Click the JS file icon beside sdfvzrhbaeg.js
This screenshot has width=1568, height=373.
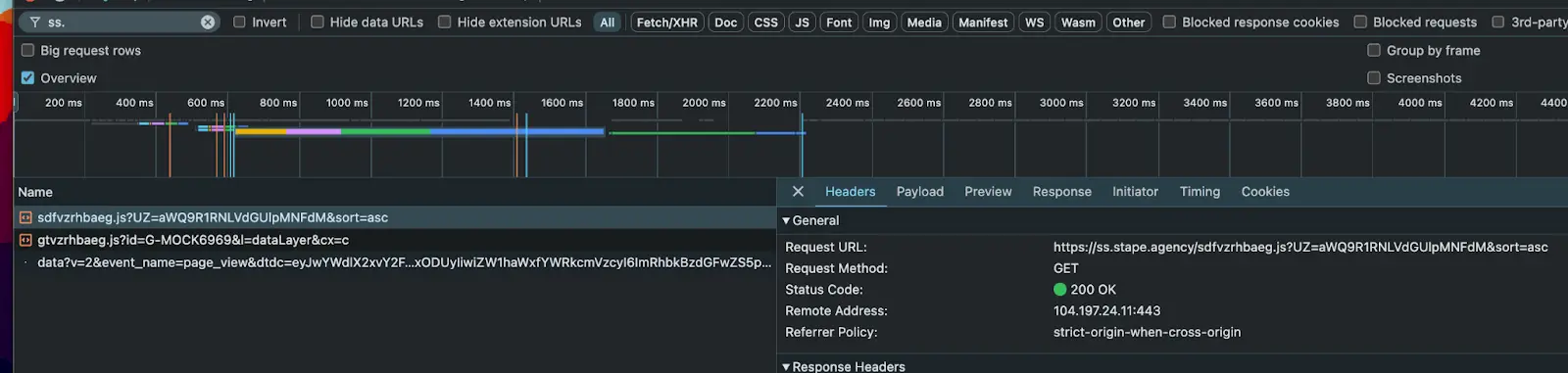point(25,217)
